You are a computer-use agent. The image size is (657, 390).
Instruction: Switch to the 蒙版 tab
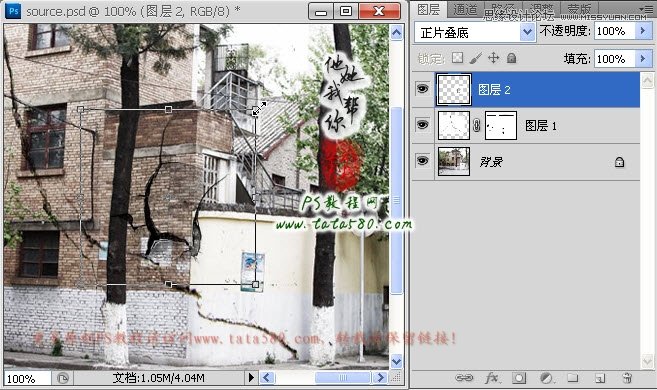579,9
